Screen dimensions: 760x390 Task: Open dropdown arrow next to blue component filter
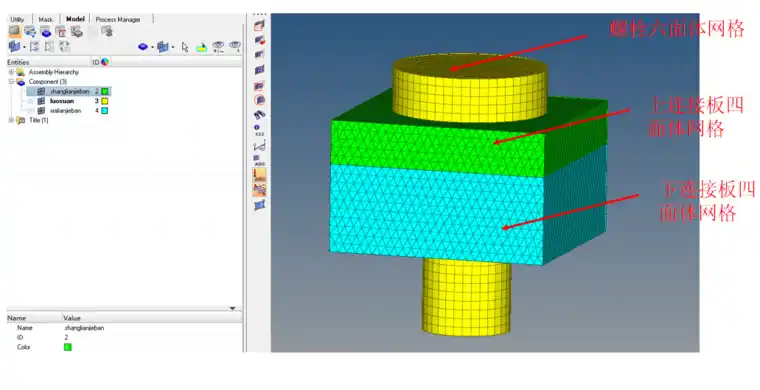(152, 47)
